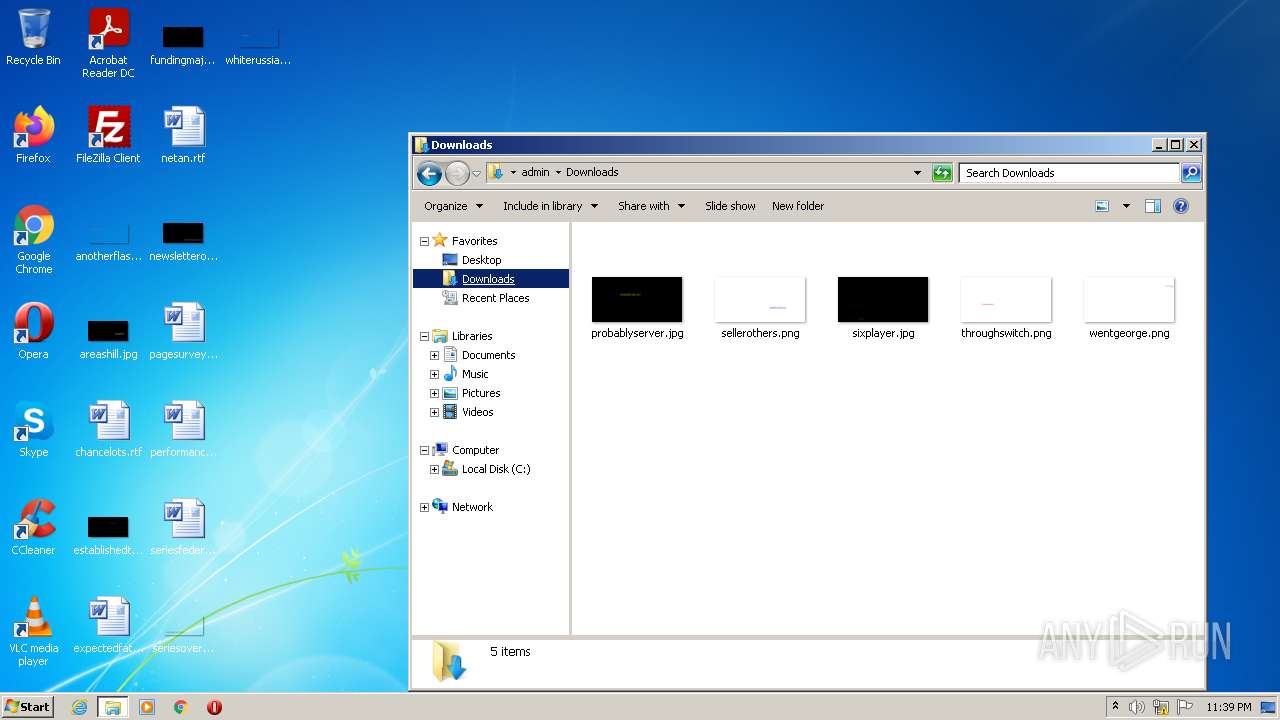Open Include in library dropdown
The height and width of the screenshot is (720, 1280).
click(x=550, y=206)
